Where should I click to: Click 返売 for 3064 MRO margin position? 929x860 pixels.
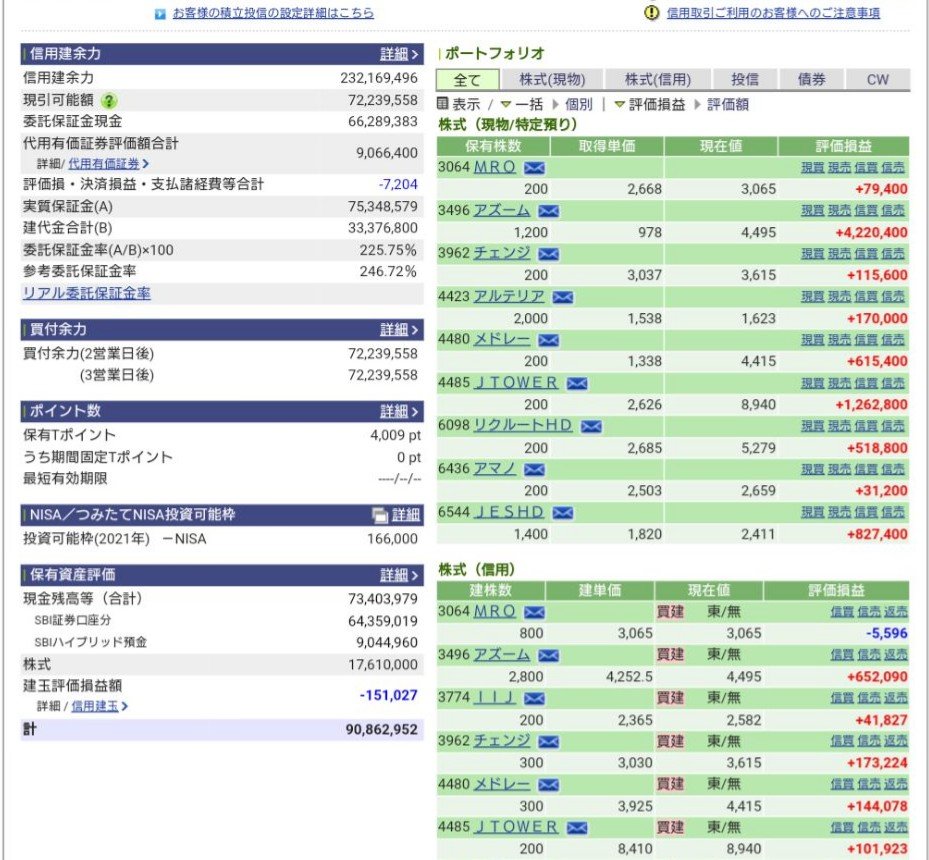pos(896,611)
